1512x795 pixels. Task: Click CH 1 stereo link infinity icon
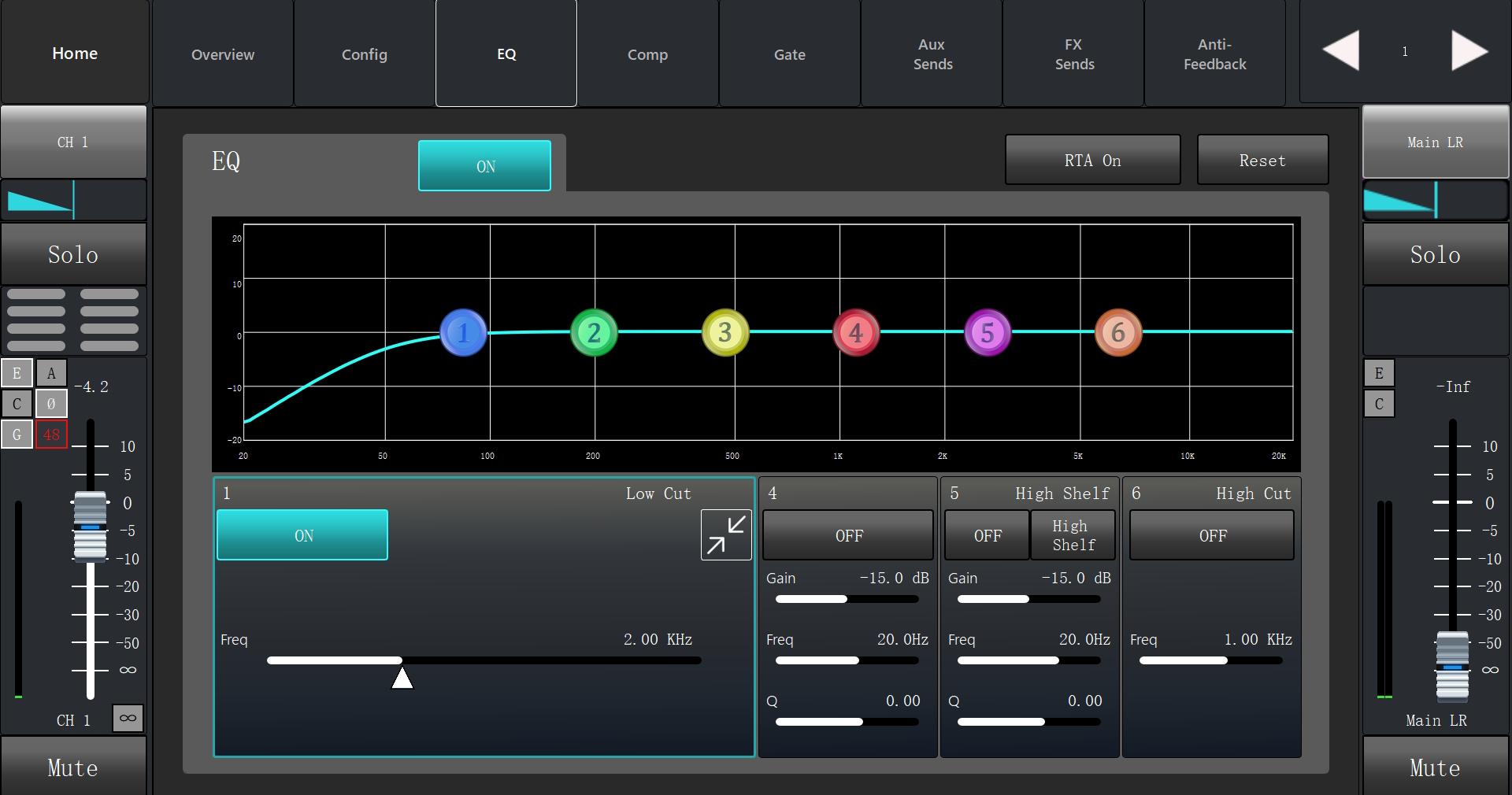pyautogui.click(x=128, y=718)
